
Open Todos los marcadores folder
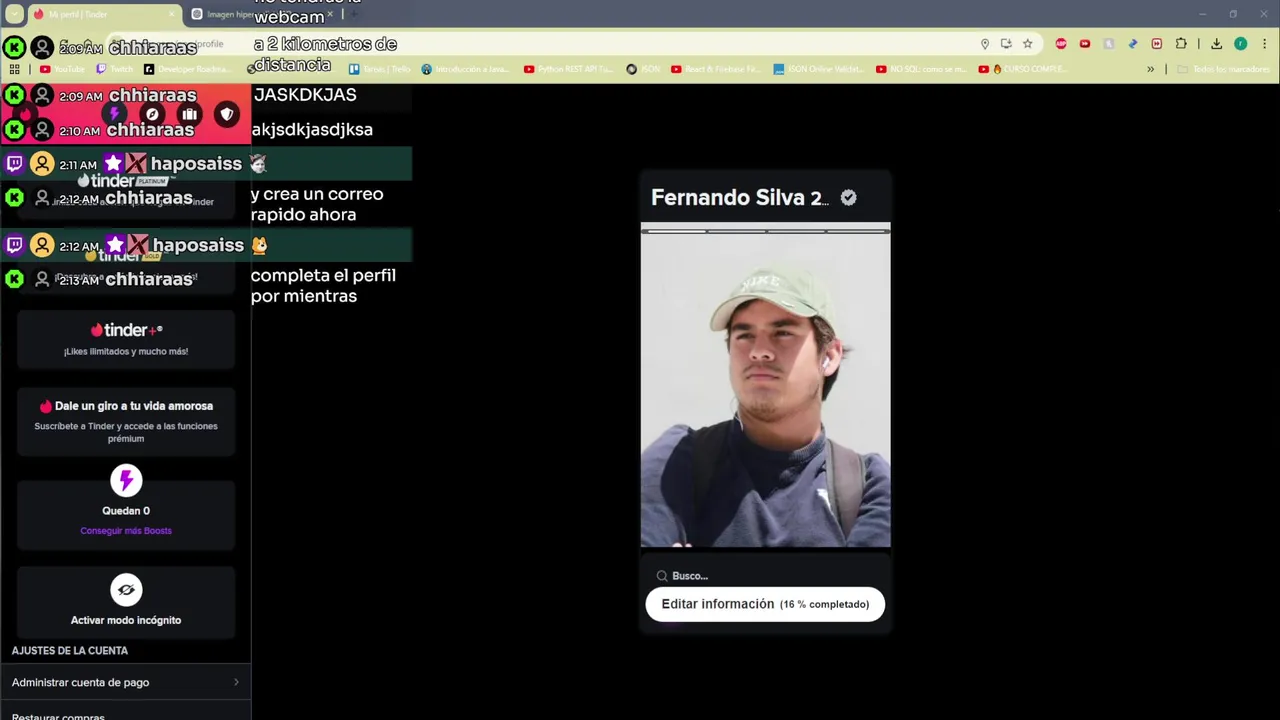[1222, 69]
